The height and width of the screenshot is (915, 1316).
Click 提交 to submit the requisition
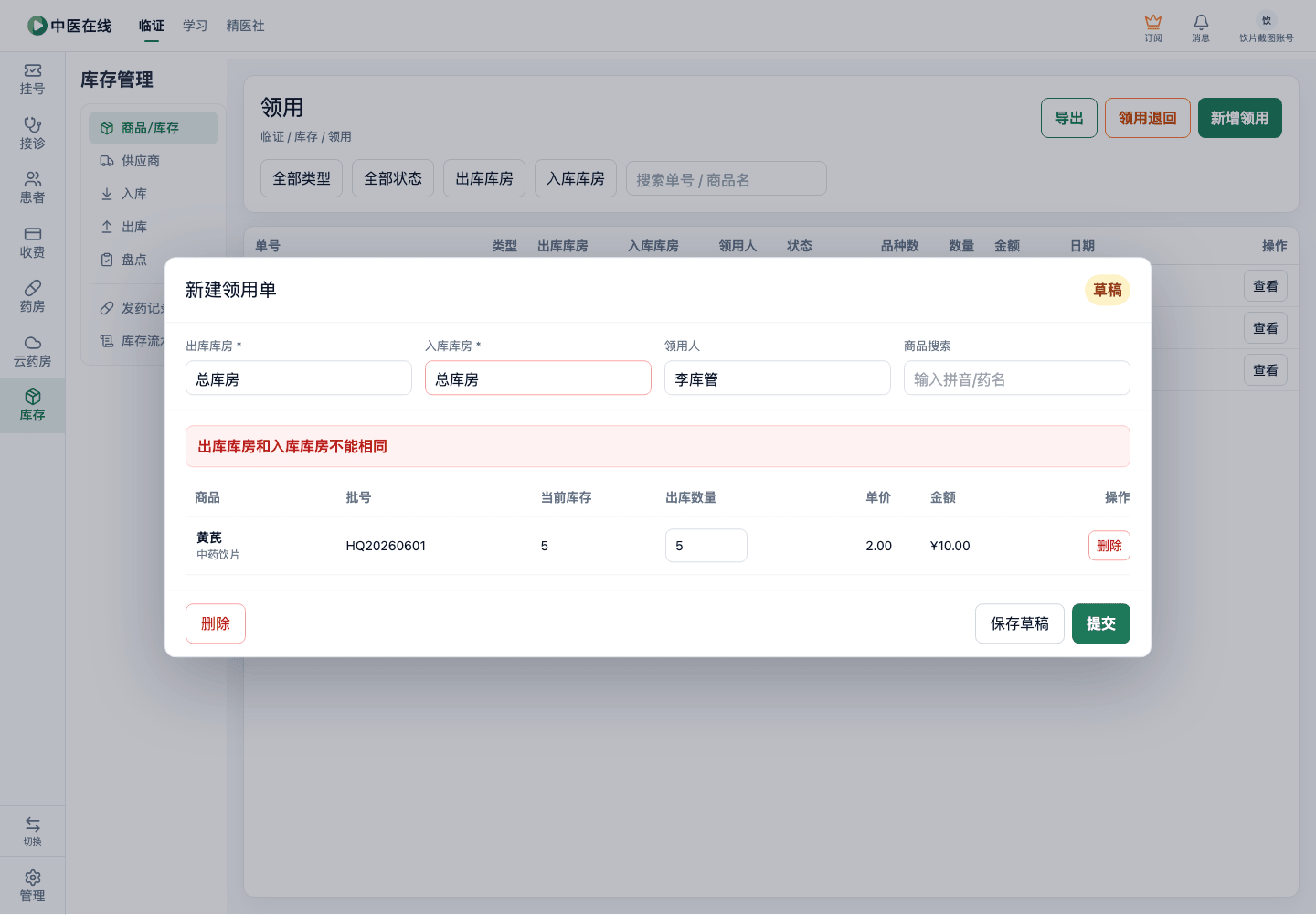click(1101, 623)
